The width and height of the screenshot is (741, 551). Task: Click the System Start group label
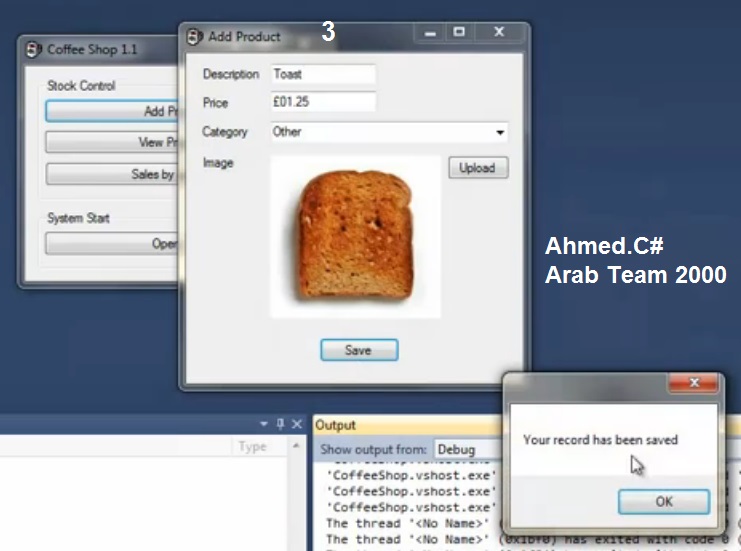78,218
